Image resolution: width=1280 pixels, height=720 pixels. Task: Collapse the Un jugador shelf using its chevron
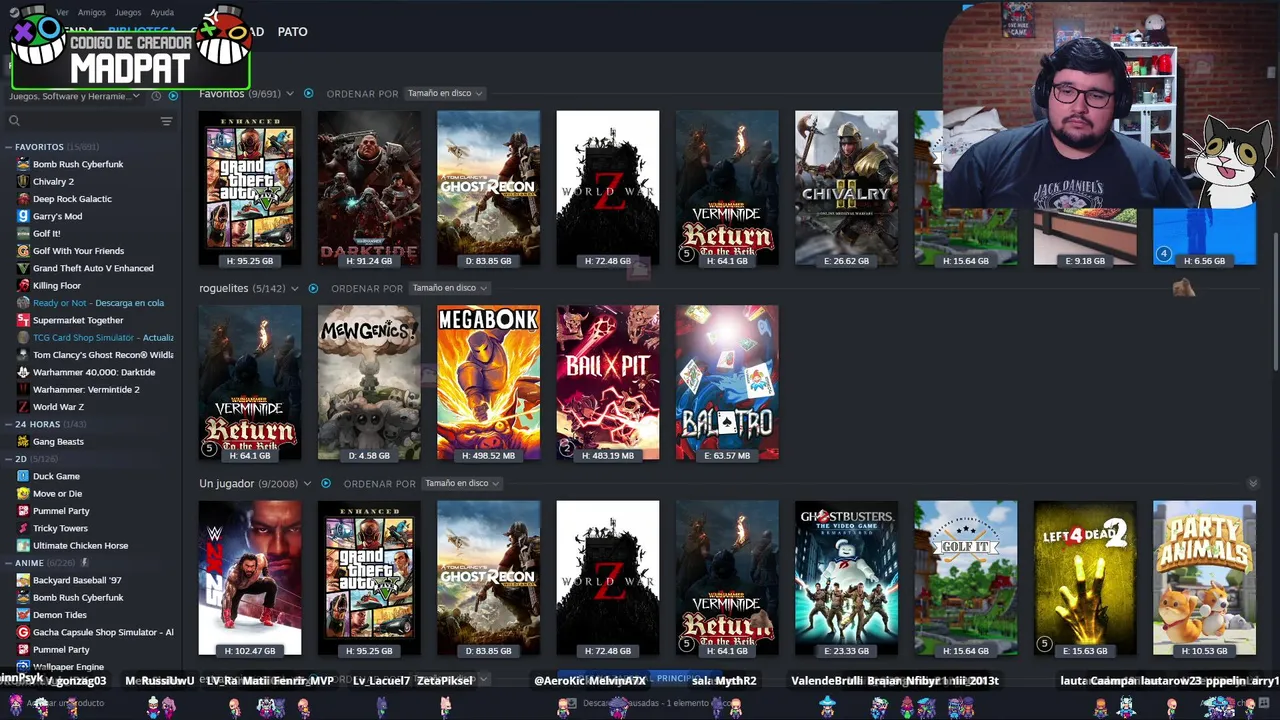[1252, 483]
